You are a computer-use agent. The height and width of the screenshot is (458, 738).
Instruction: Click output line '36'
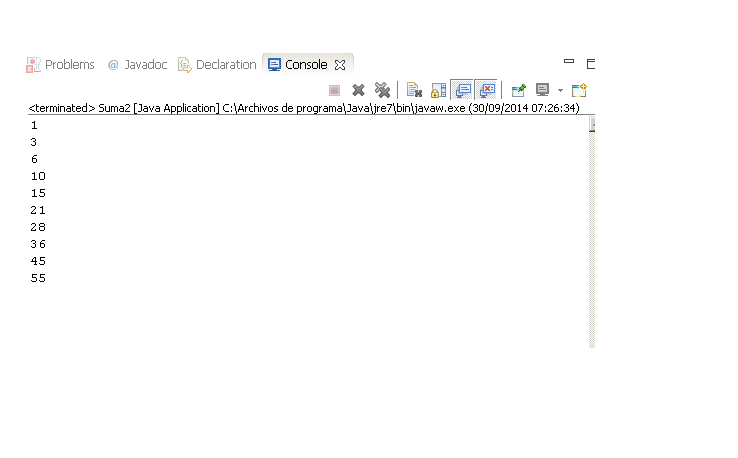tap(38, 244)
